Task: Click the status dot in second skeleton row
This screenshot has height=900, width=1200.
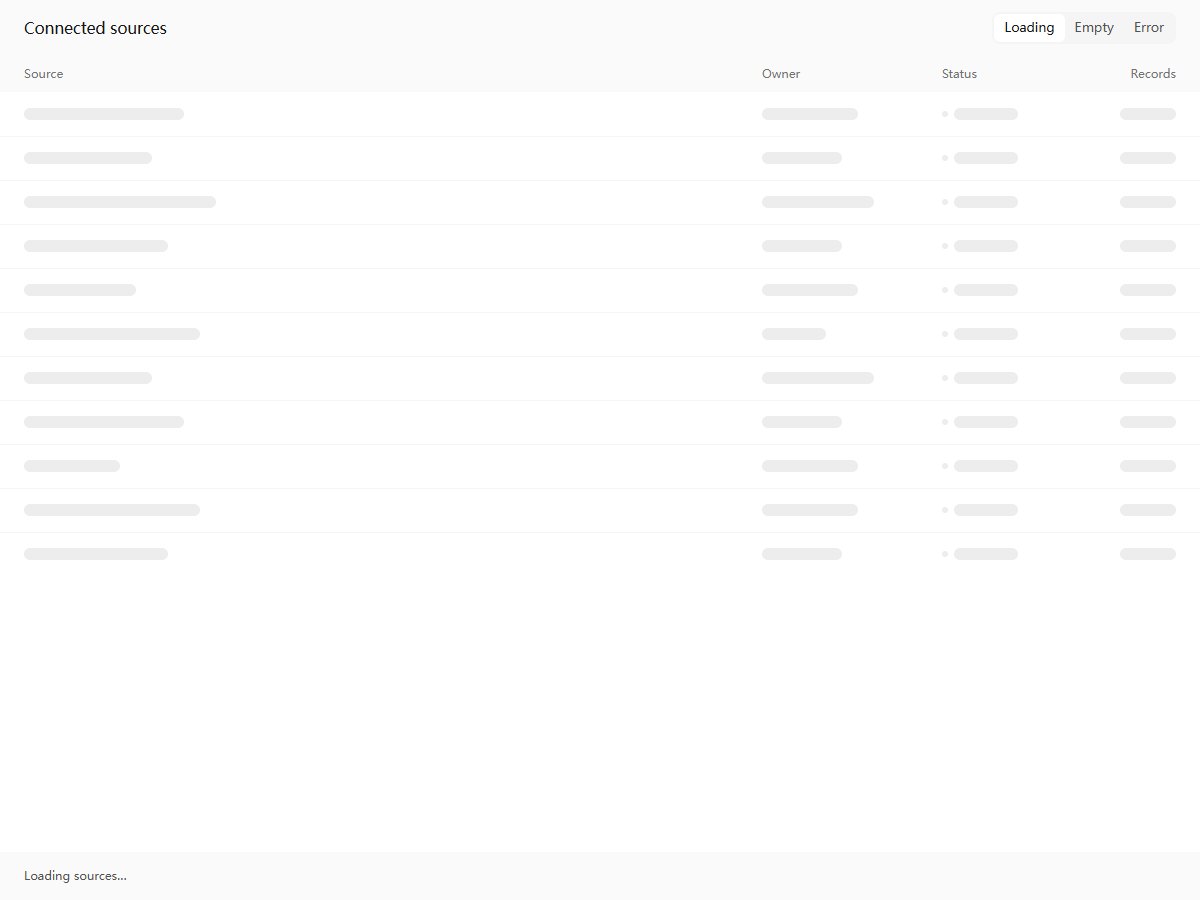Action: [x=945, y=158]
